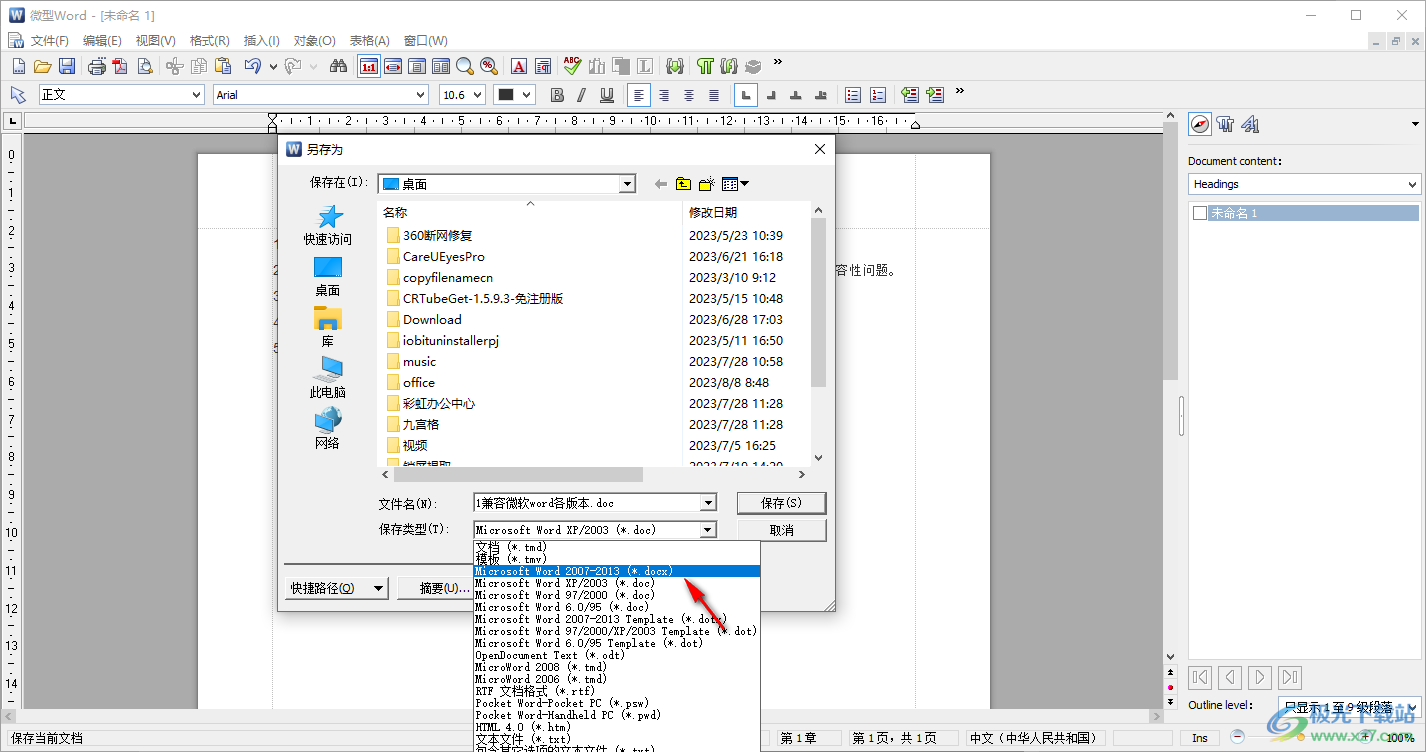Toggle left text alignment
The height and width of the screenshot is (752, 1426).
(x=639, y=95)
